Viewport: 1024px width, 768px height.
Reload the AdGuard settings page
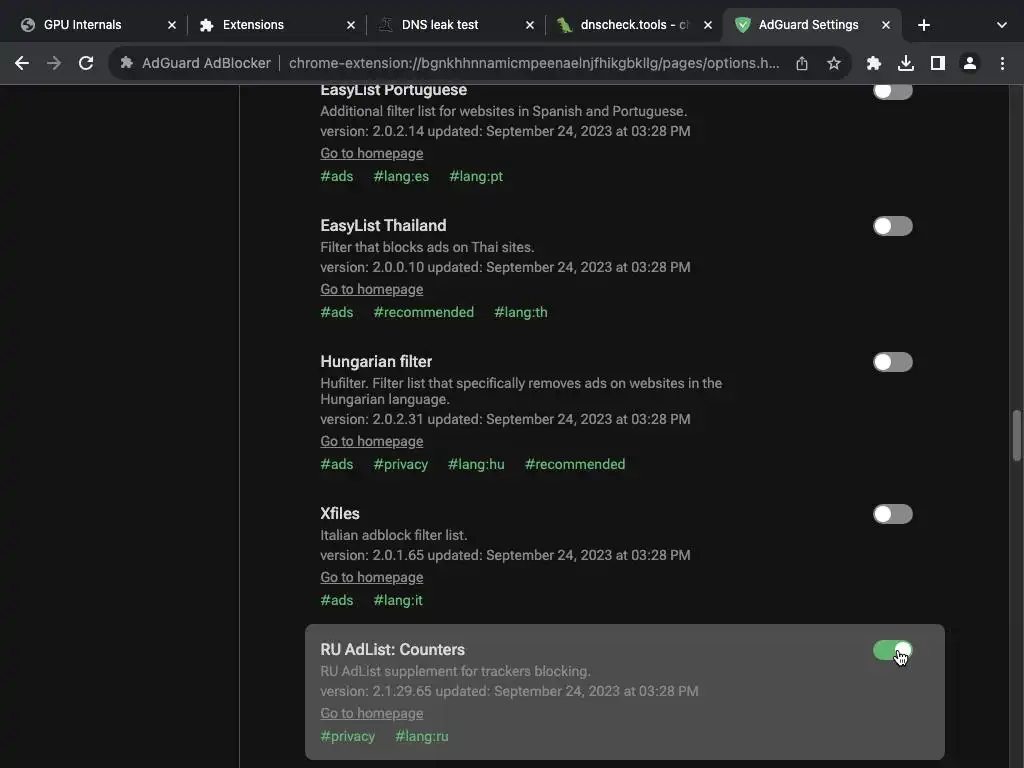point(86,63)
